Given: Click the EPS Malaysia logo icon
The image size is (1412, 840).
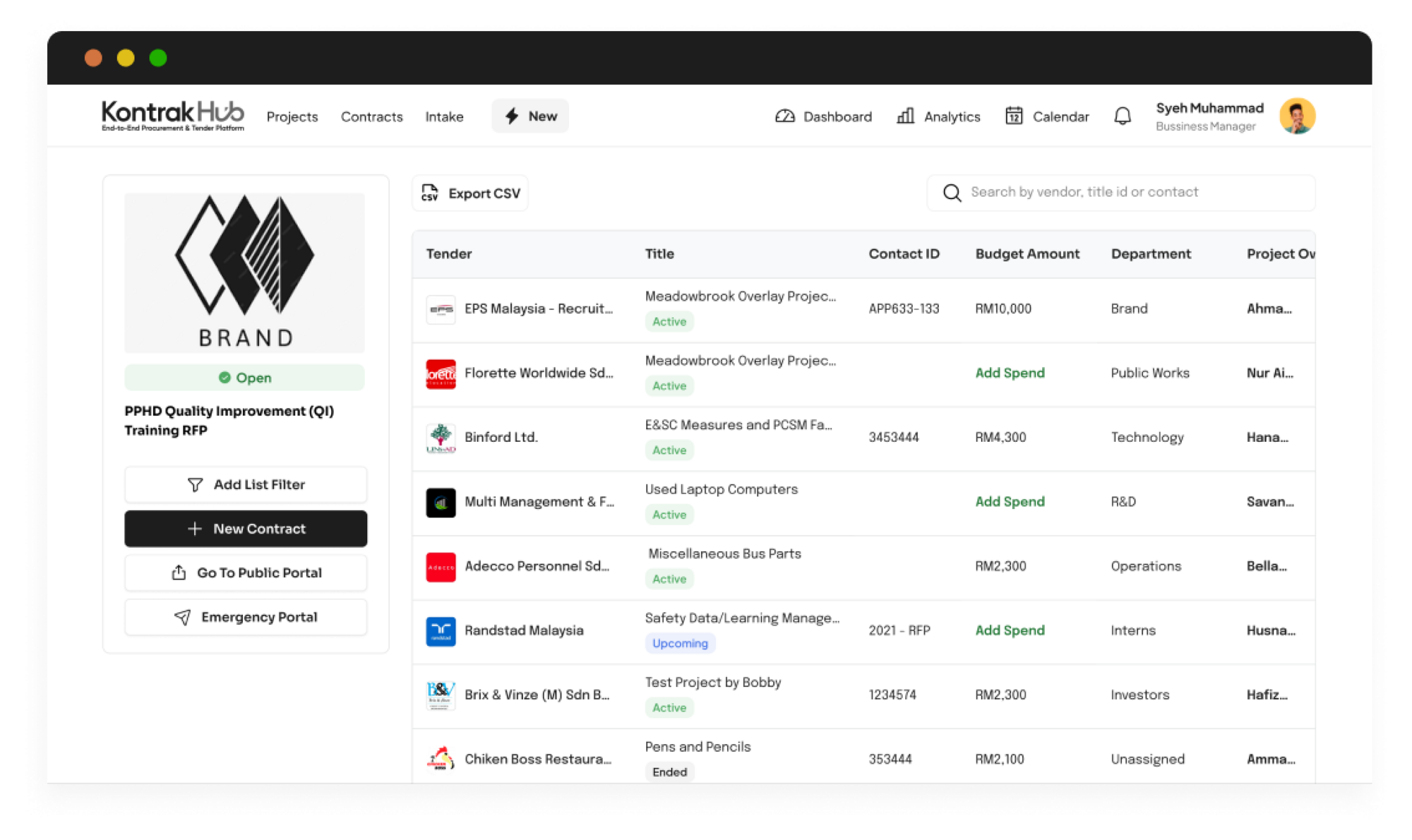Looking at the screenshot, I should coord(441,309).
